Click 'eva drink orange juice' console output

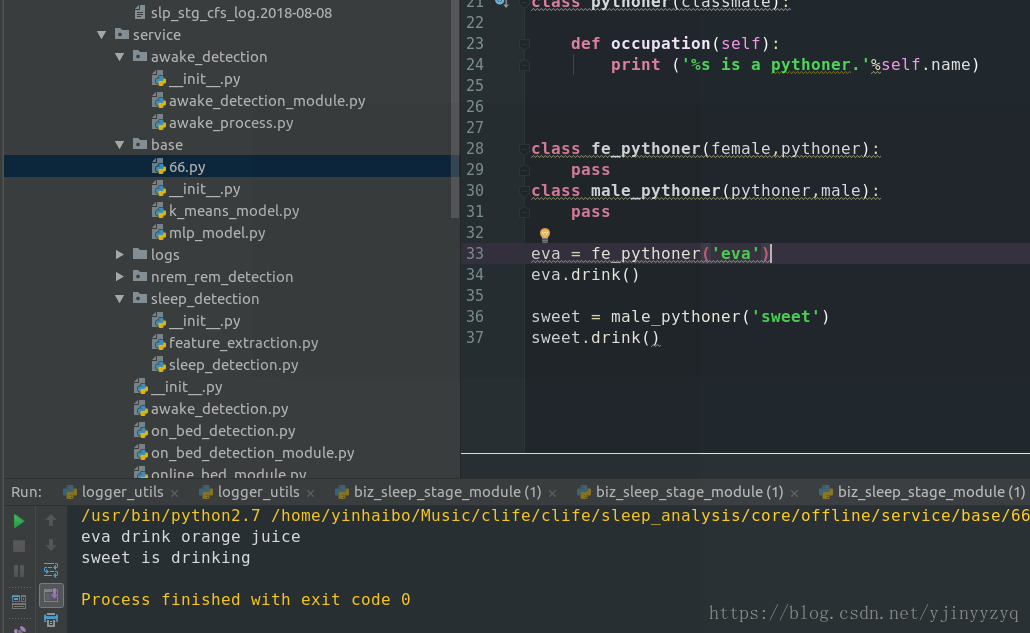point(190,537)
